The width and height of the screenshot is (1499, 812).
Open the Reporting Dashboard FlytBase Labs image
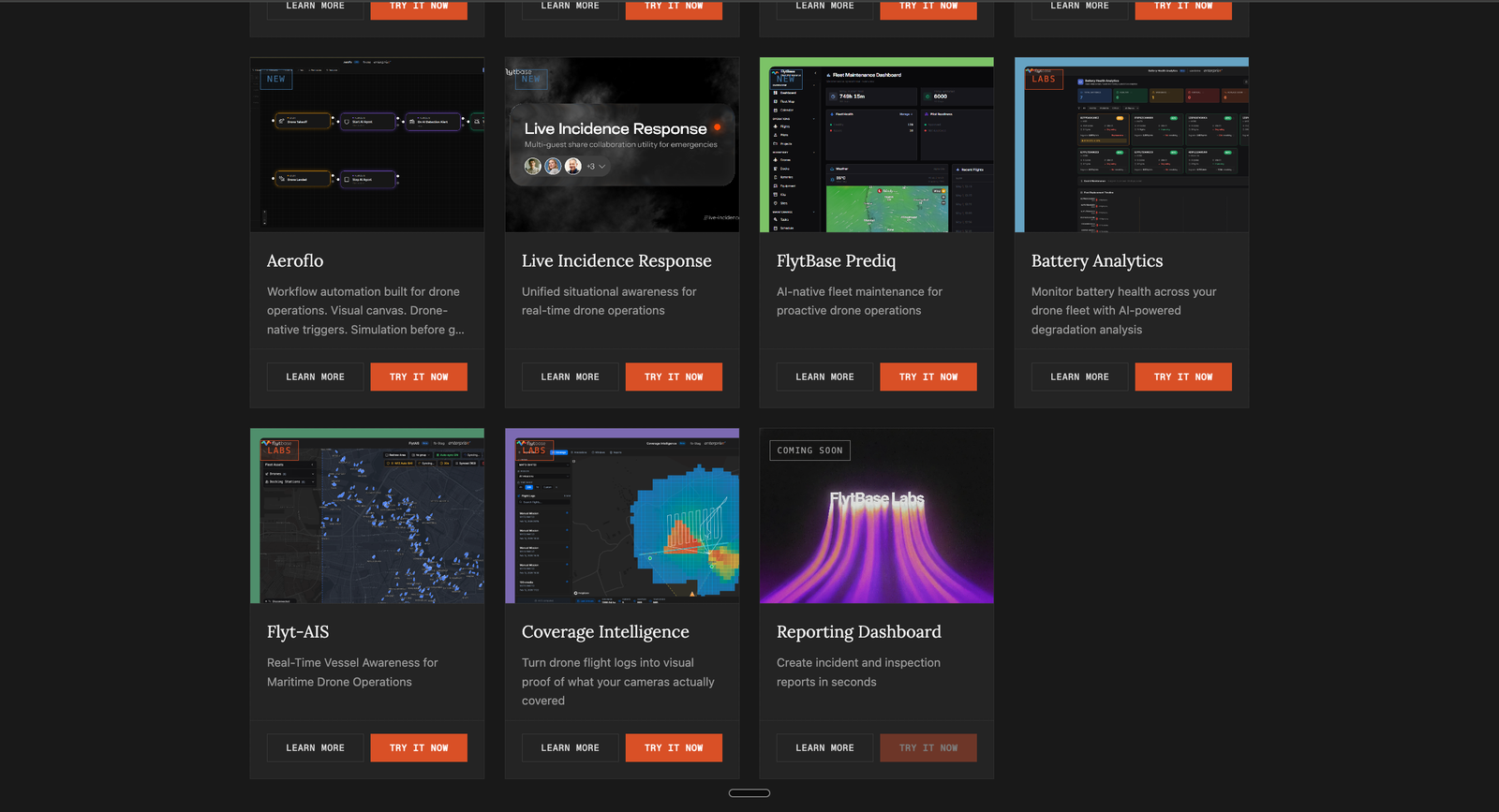coord(877,516)
